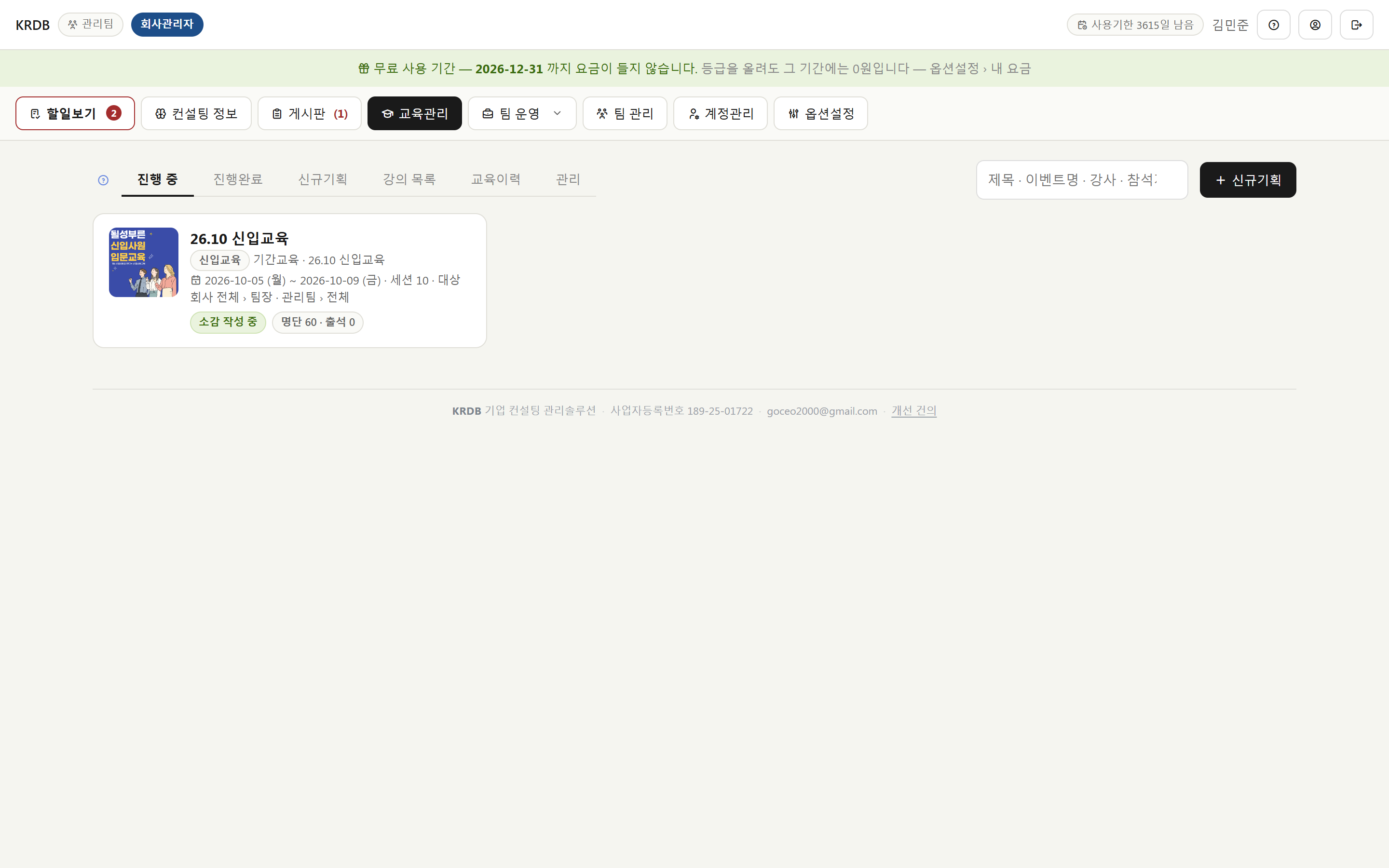Open the 할일보기 menu label
The height and width of the screenshot is (868, 1389).
click(x=71, y=114)
